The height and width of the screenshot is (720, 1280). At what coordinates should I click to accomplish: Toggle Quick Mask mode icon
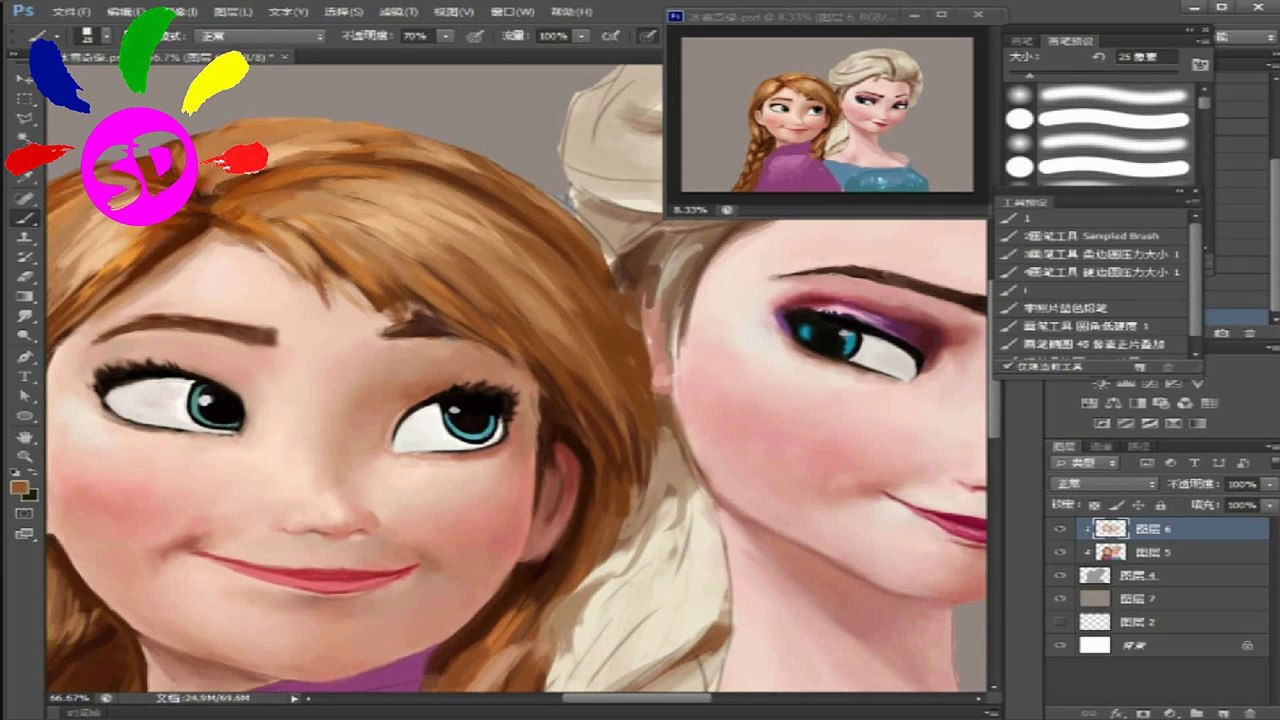tap(24, 513)
